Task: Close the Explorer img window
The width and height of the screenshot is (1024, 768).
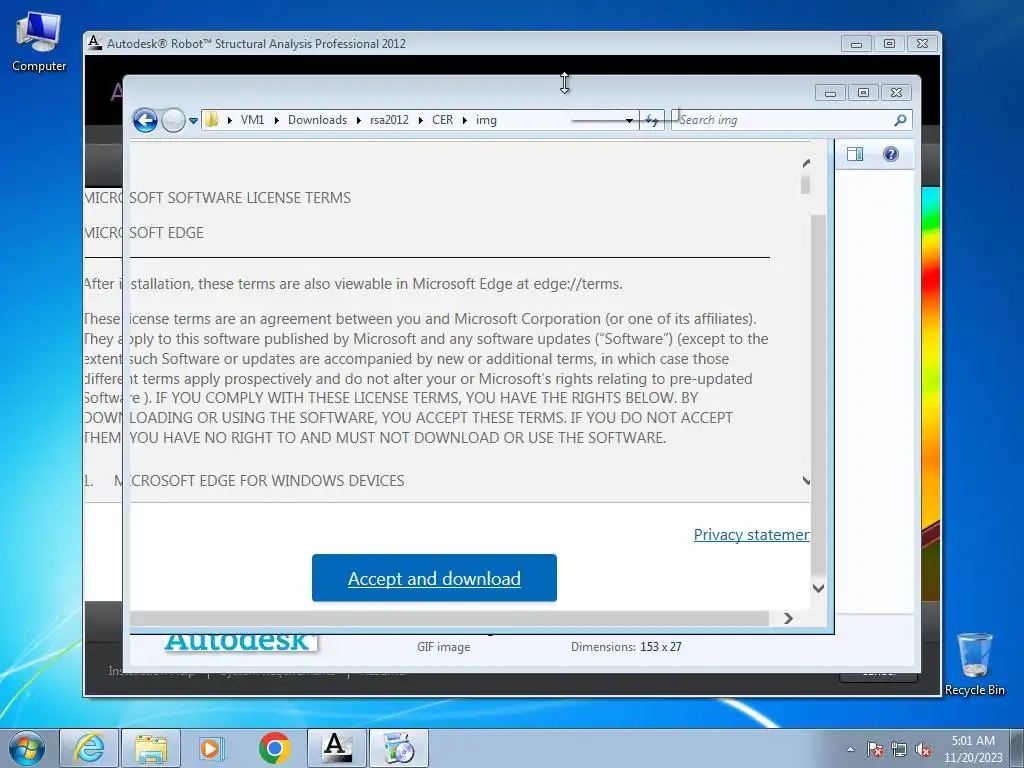Action: click(897, 93)
